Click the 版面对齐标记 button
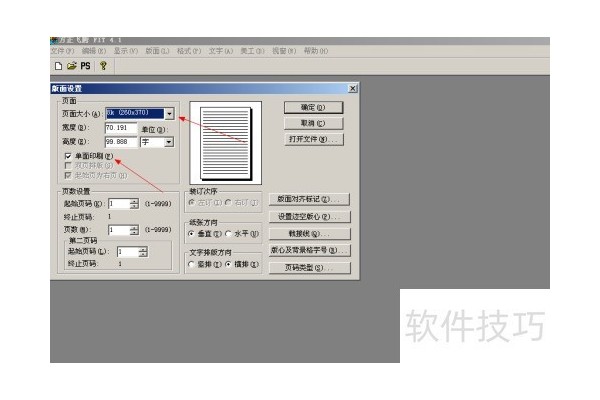 [x=309, y=199]
